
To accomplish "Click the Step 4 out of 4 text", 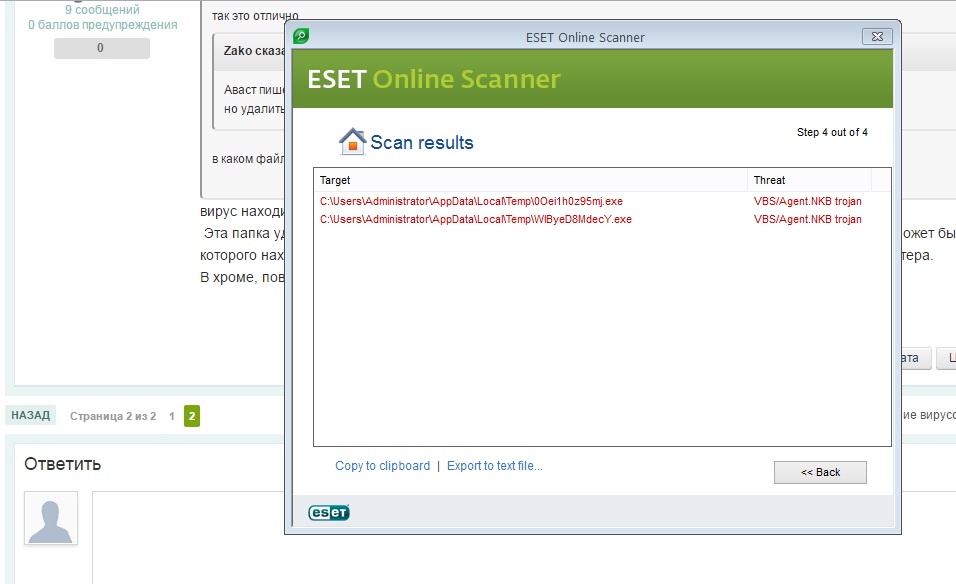I will [x=832, y=132].
